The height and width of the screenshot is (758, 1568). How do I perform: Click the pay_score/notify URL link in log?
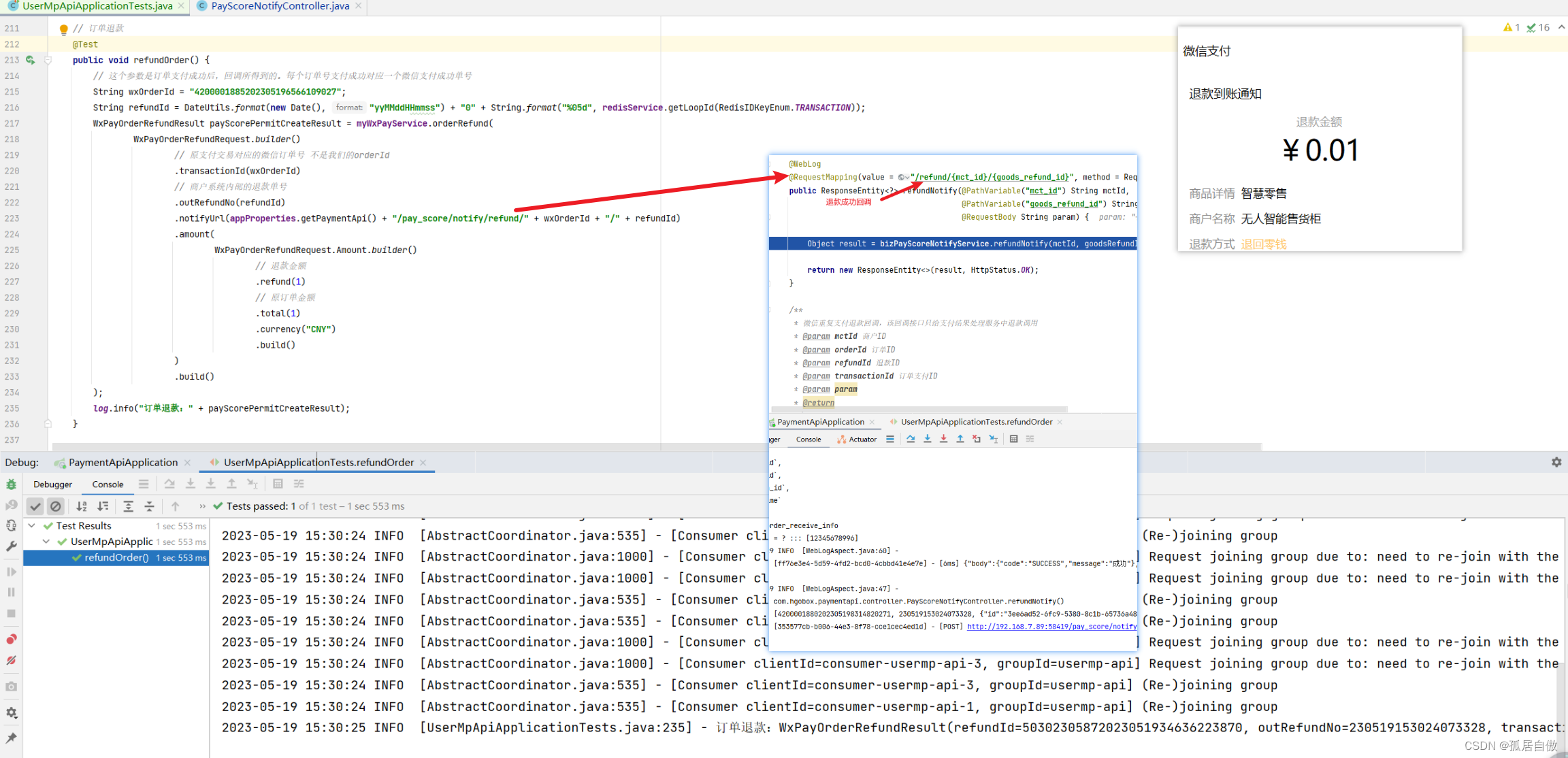click(x=1051, y=627)
